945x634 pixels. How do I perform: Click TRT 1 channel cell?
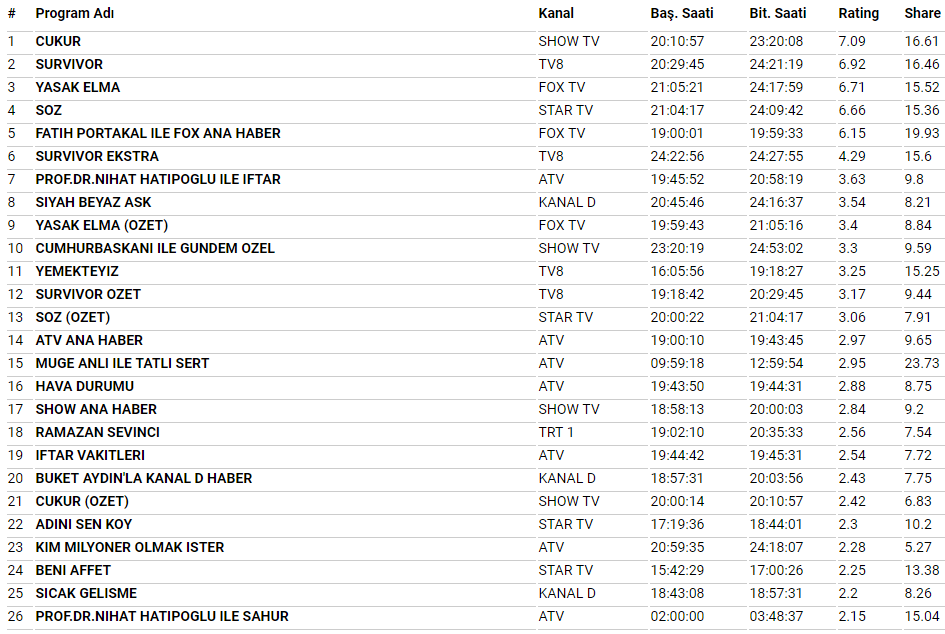pos(556,432)
